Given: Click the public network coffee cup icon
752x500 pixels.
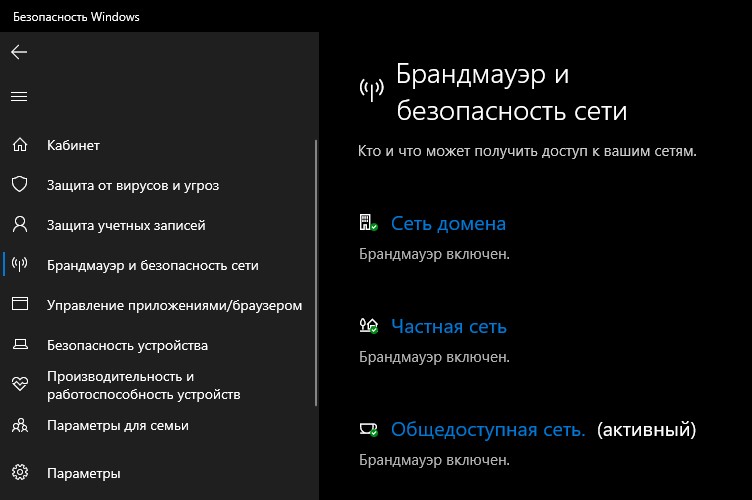Looking at the screenshot, I should [x=368, y=429].
